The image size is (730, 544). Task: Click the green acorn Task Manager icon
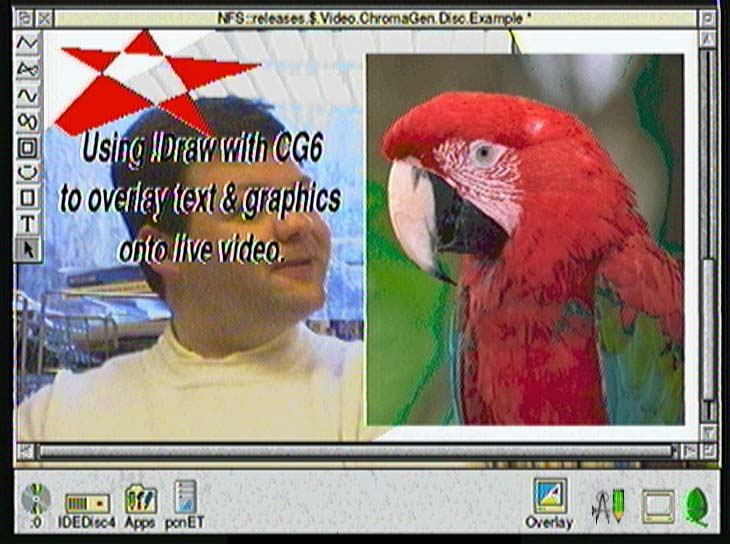click(696, 506)
